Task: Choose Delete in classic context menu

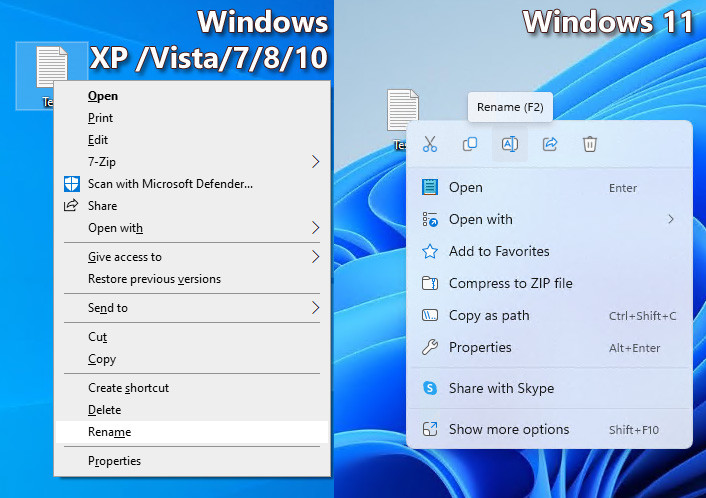Action: [x=192, y=410]
